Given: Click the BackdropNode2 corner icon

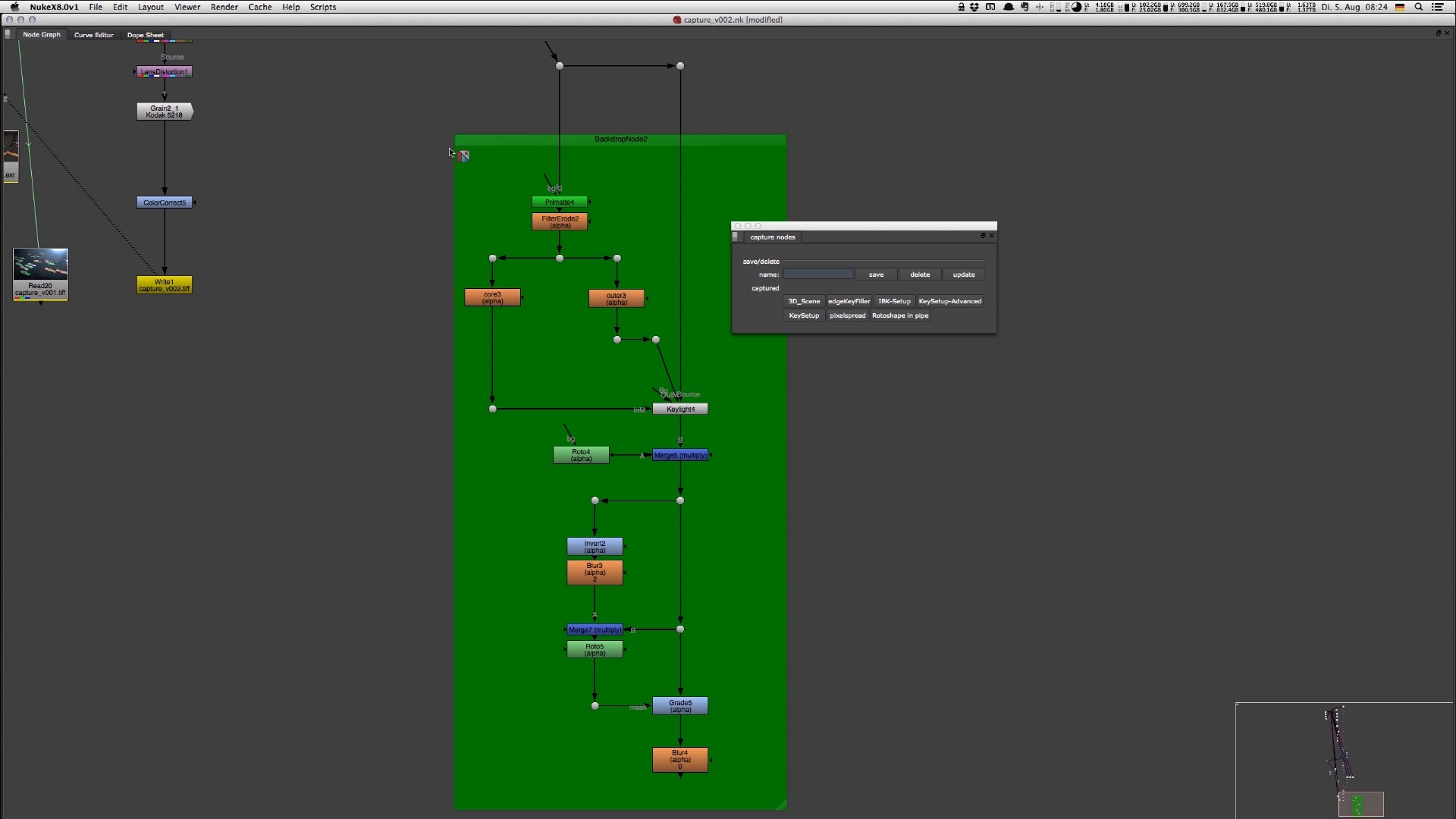Looking at the screenshot, I should point(464,155).
